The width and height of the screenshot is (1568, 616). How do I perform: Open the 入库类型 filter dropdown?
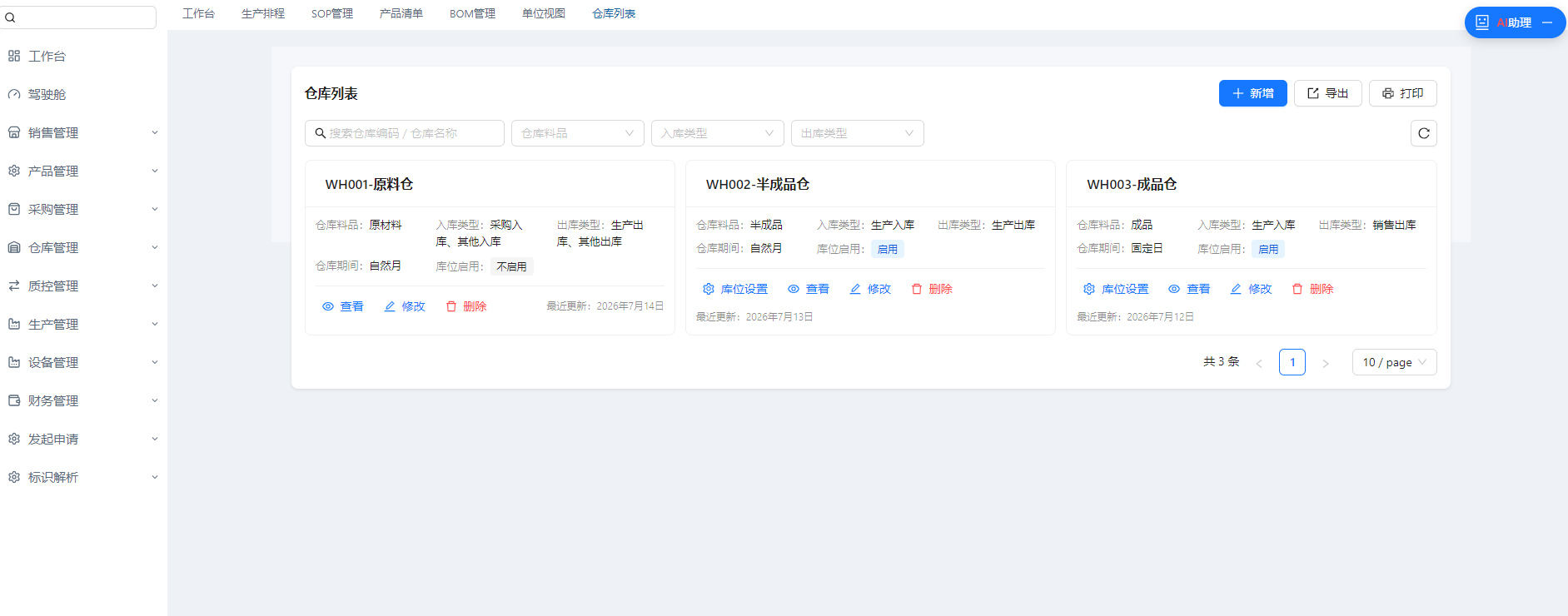click(x=718, y=133)
